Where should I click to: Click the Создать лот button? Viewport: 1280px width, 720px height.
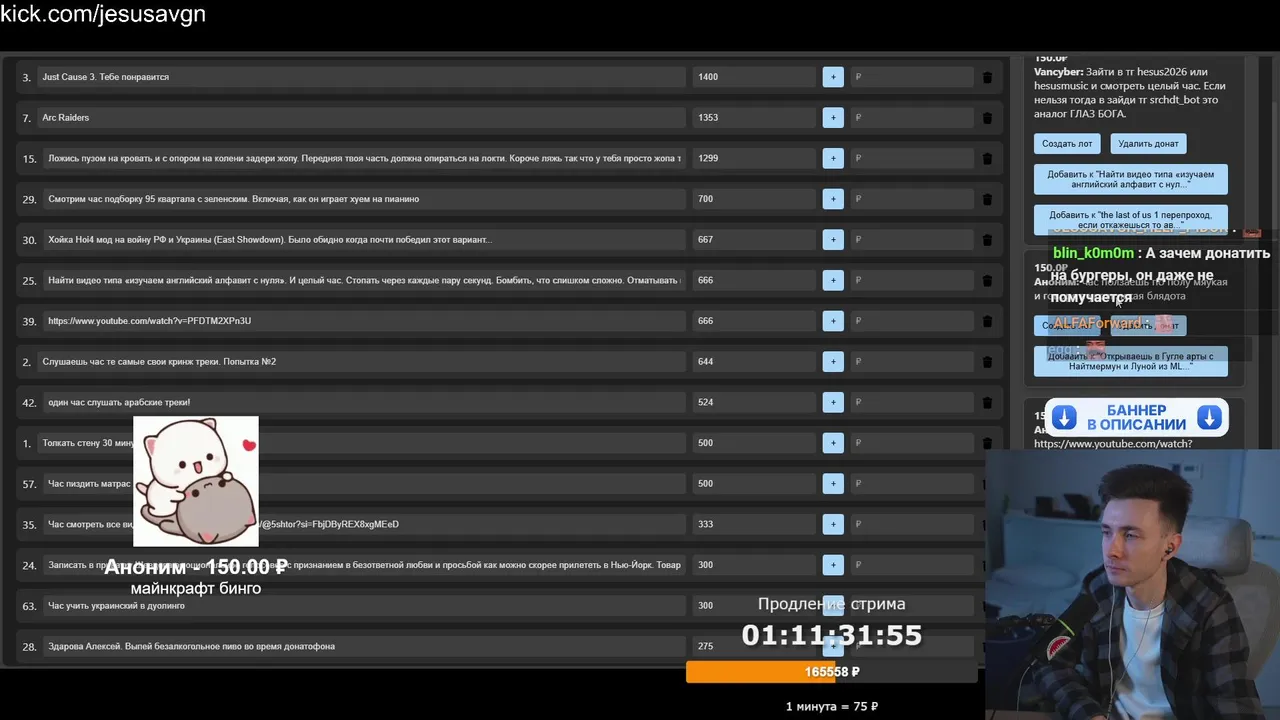point(1067,143)
